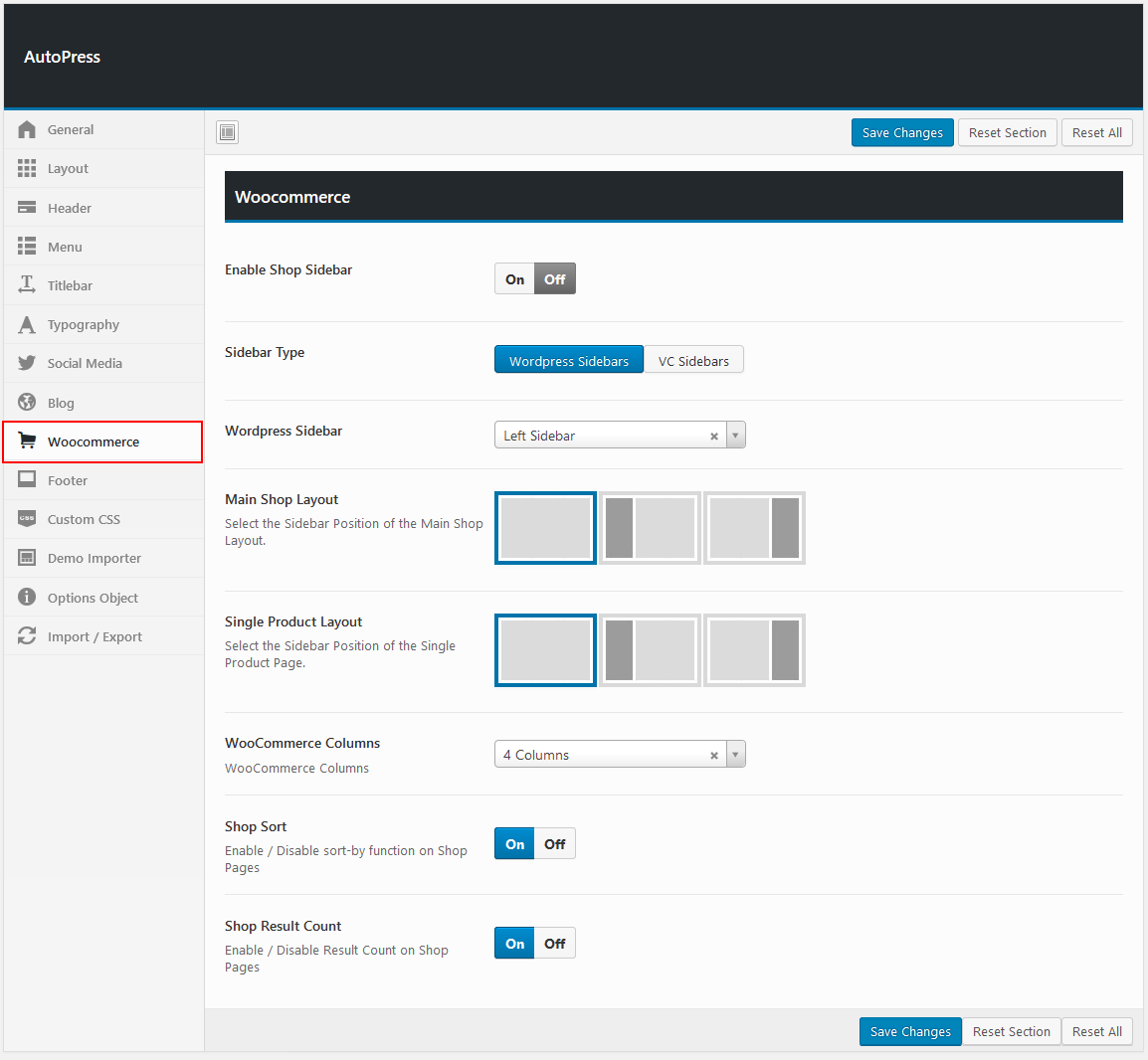Click the Left Sidebar select field
1148x1060 pixels.
tap(620, 435)
